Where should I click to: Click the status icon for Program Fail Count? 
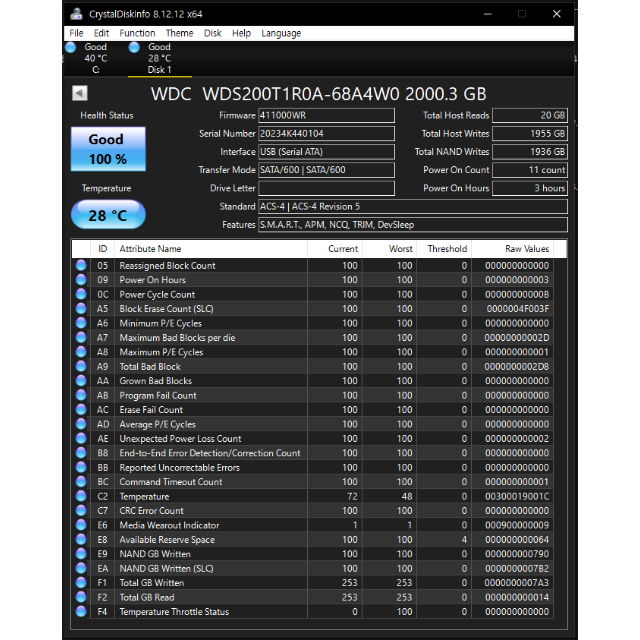(x=81, y=395)
